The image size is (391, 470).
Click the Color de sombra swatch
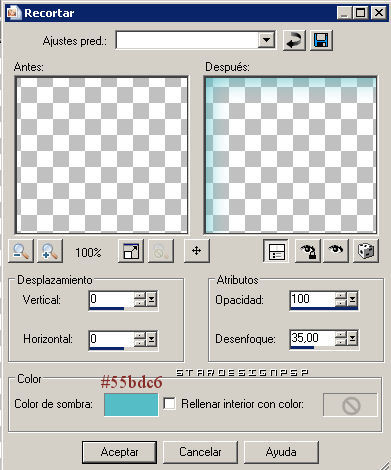pos(131,405)
